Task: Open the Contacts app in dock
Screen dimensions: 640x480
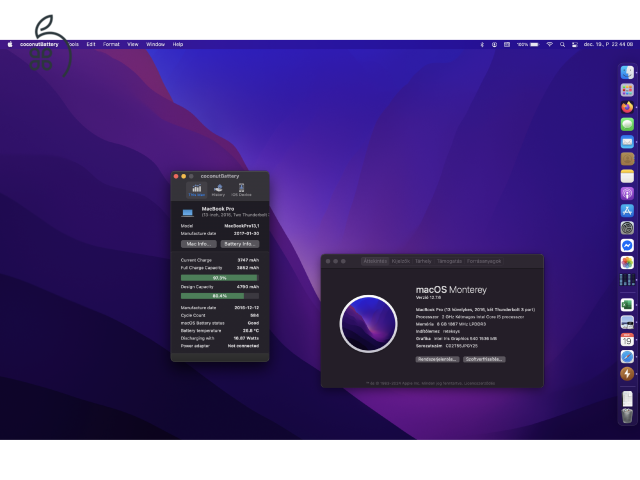Action: coord(627,159)
